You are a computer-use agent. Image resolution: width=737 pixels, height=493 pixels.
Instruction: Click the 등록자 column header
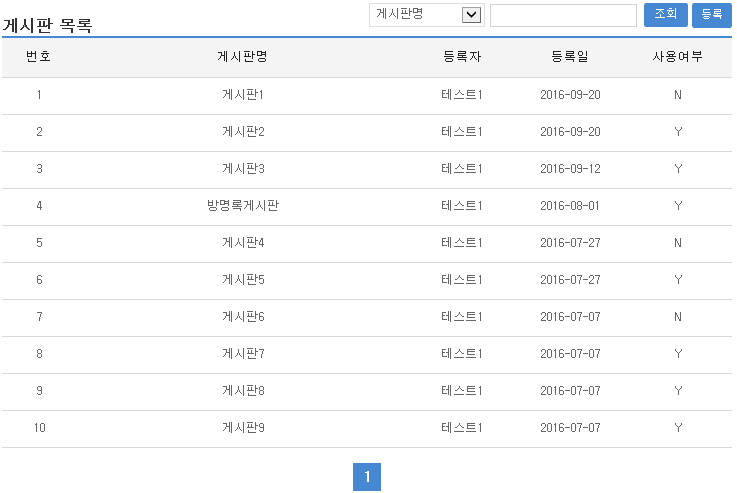pyautogui.click(x=462, y=57)
